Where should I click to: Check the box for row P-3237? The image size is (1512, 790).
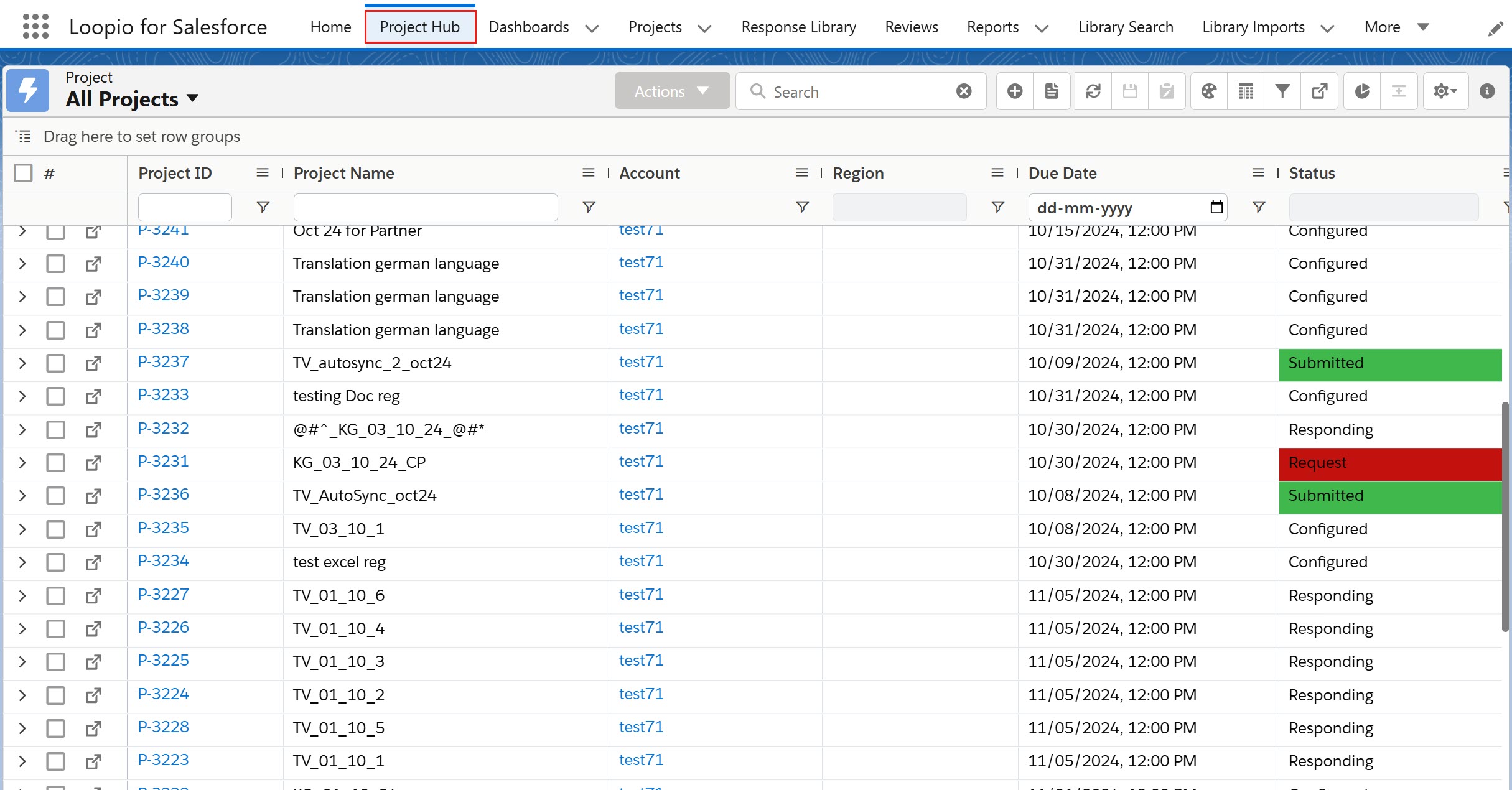point(55,363)
